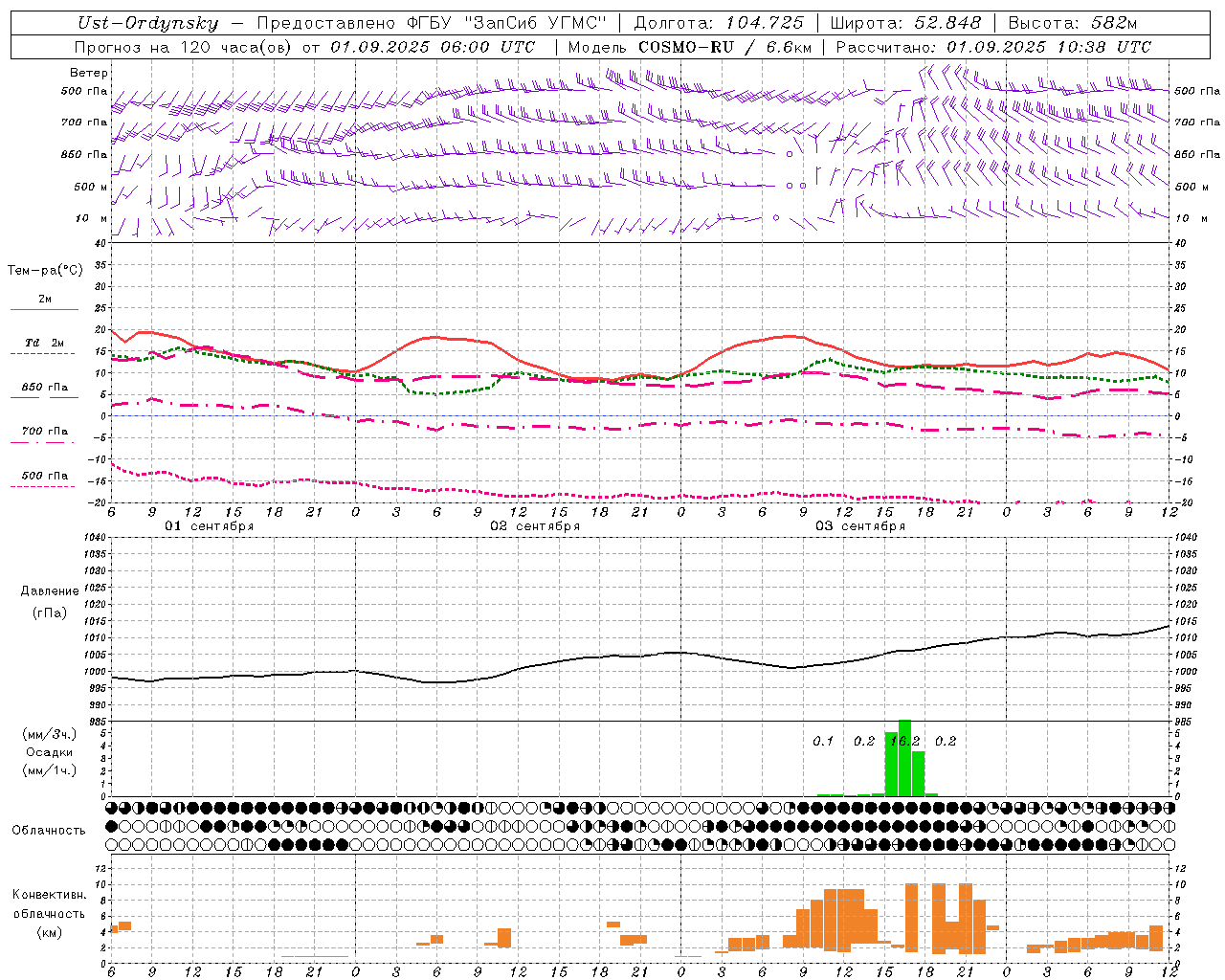Click the red 2м temperature legend line

[44, 309]
